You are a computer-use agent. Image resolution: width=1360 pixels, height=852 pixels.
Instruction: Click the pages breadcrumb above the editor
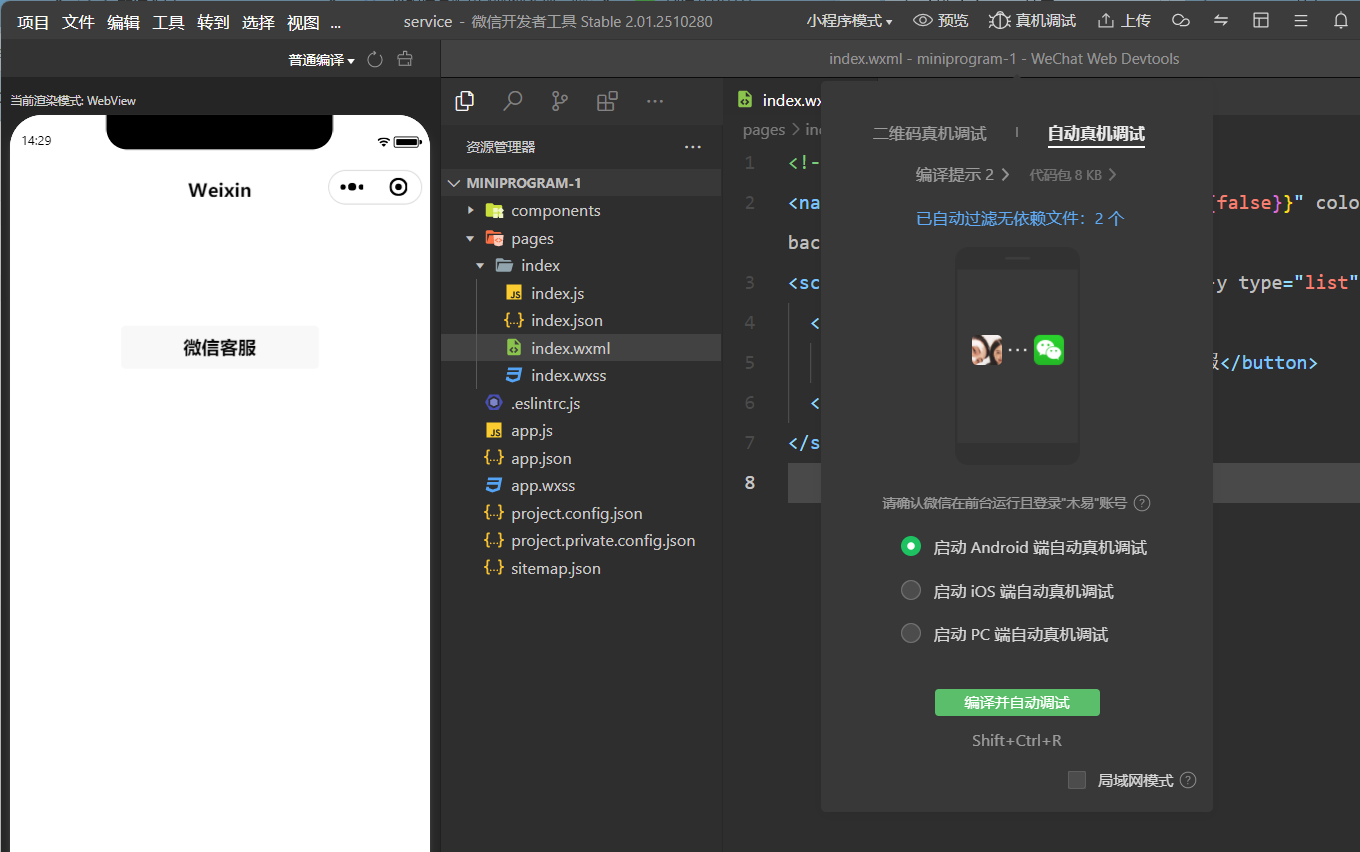pos(764,130)
